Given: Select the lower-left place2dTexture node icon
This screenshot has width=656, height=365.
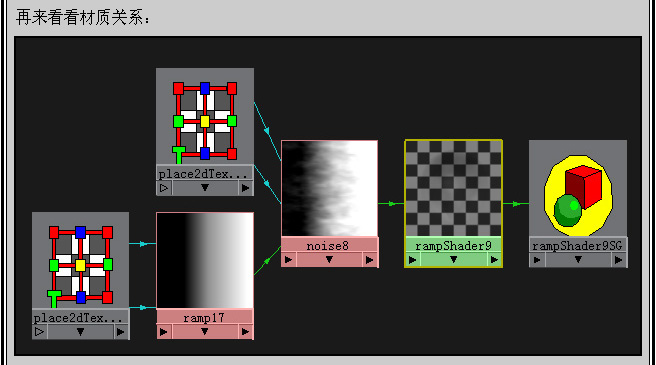Looking at the screenshot, I should 80,260.
